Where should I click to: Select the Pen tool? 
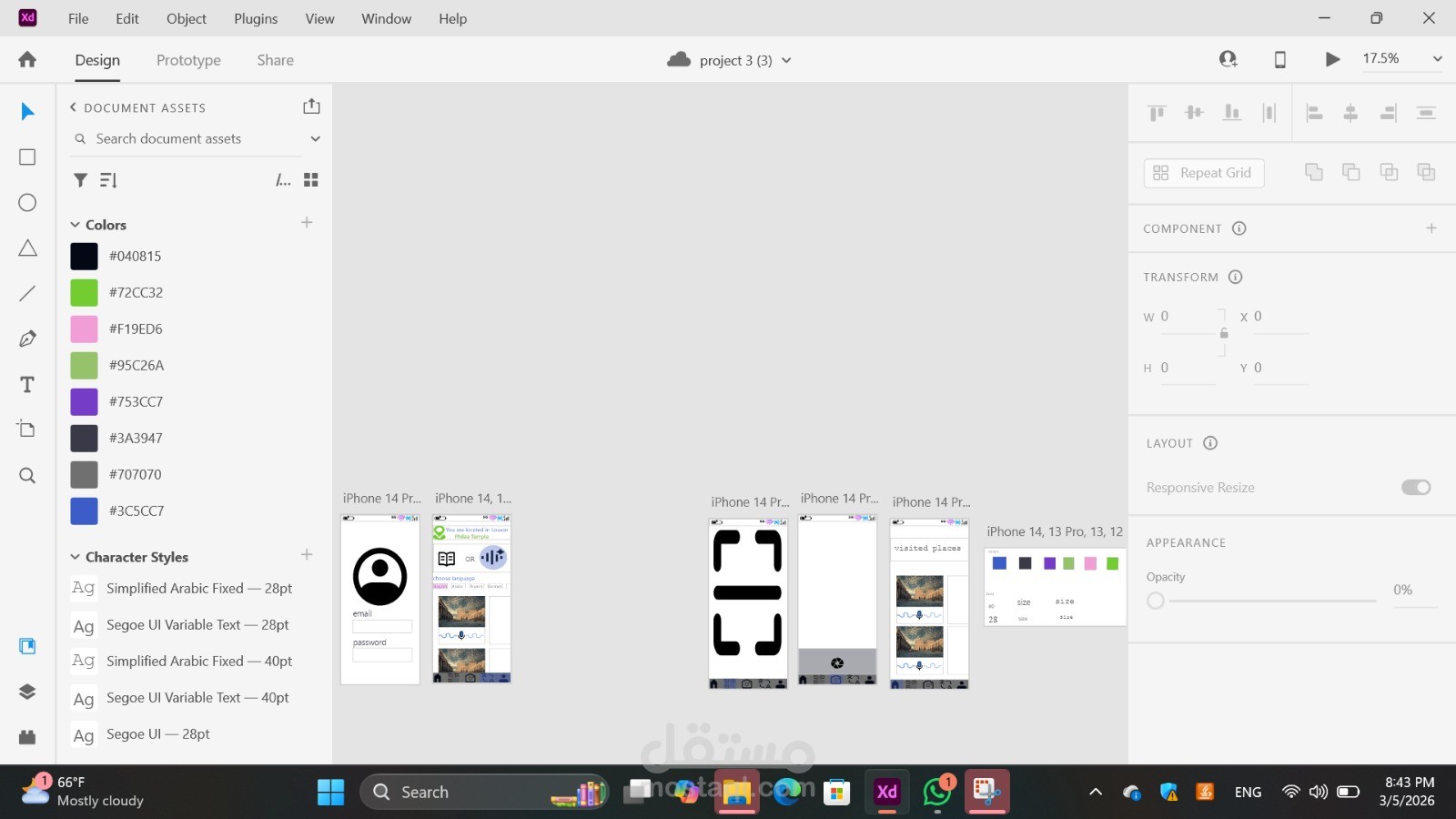[x=27, y=339]
